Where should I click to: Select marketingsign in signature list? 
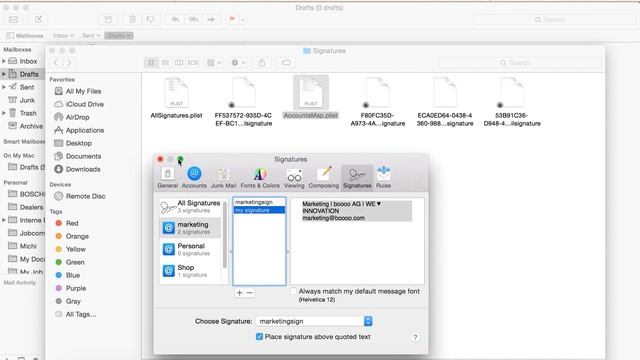[x=259, y=202]
